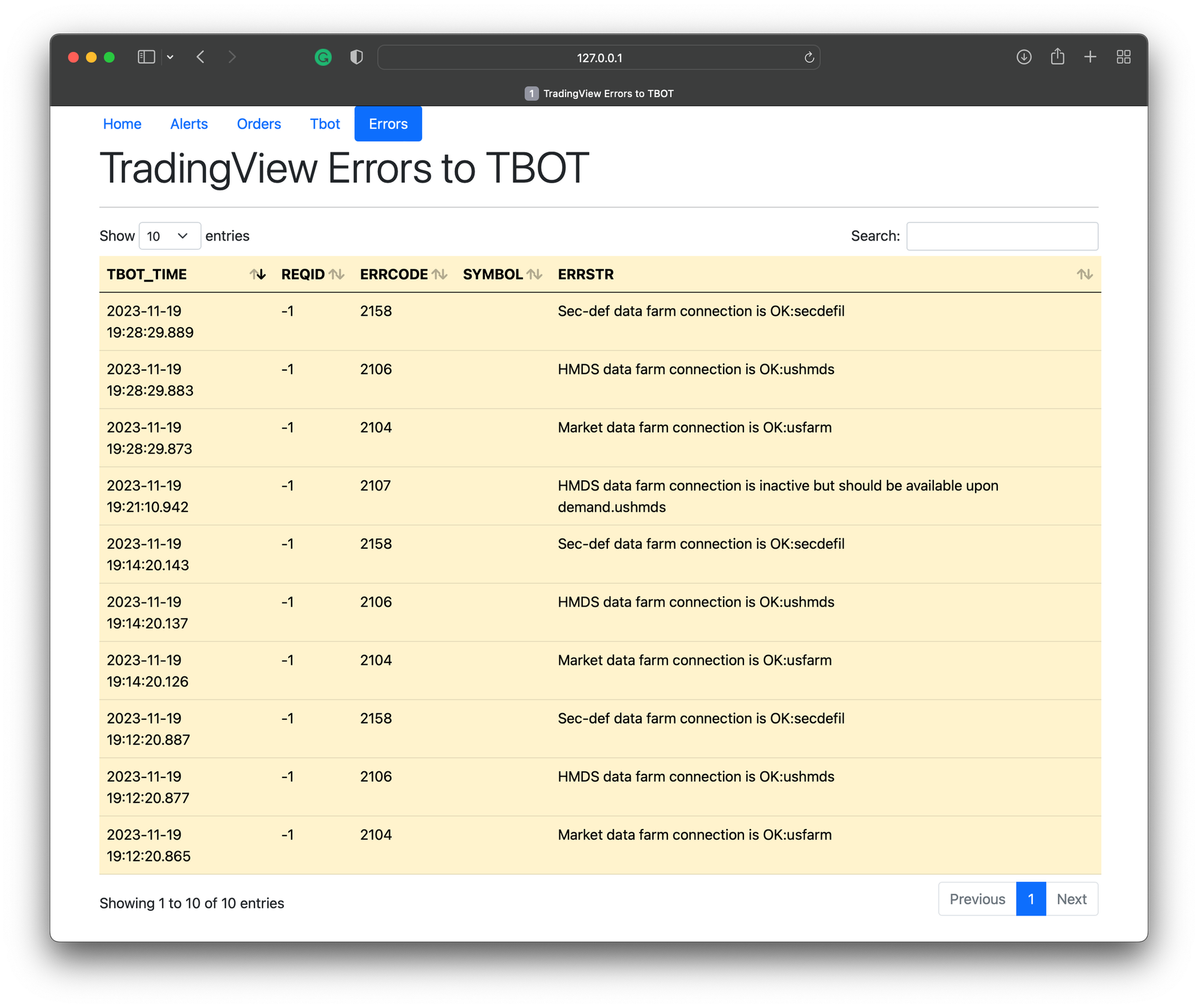Switch to the Alerts tab

point(189,124)
